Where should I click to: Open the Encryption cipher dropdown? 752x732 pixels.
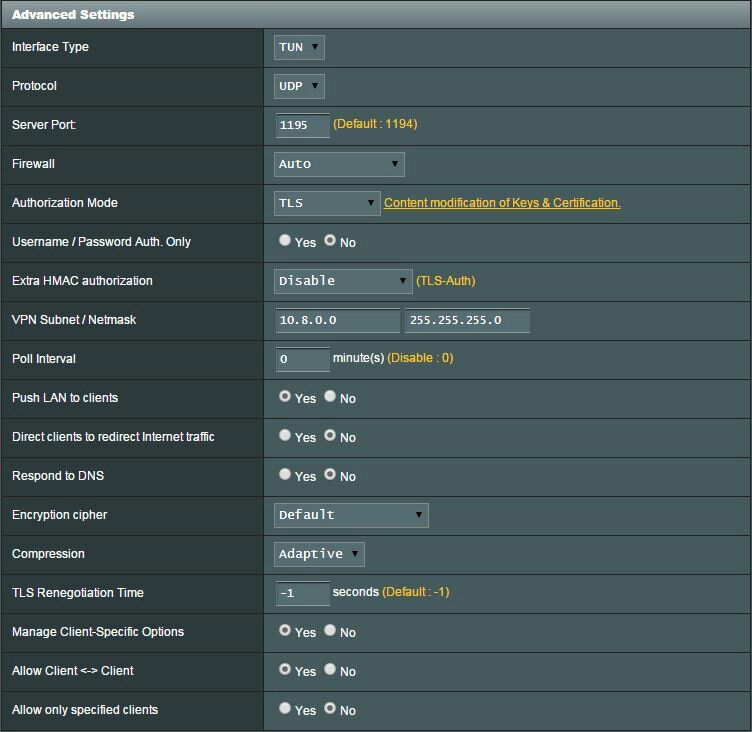click(351, 515)
